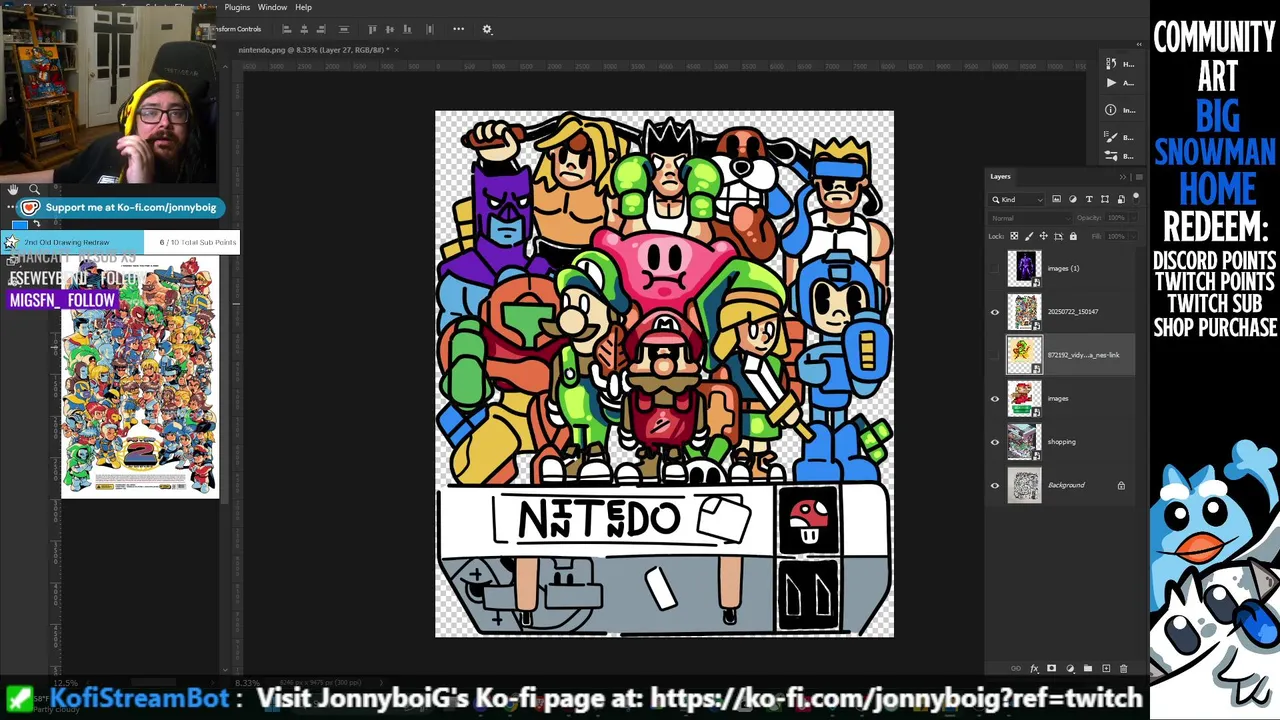Open the options bar gear settings
The width and height of the screenshot is (1280, 720).
click(x=487, y=29)
